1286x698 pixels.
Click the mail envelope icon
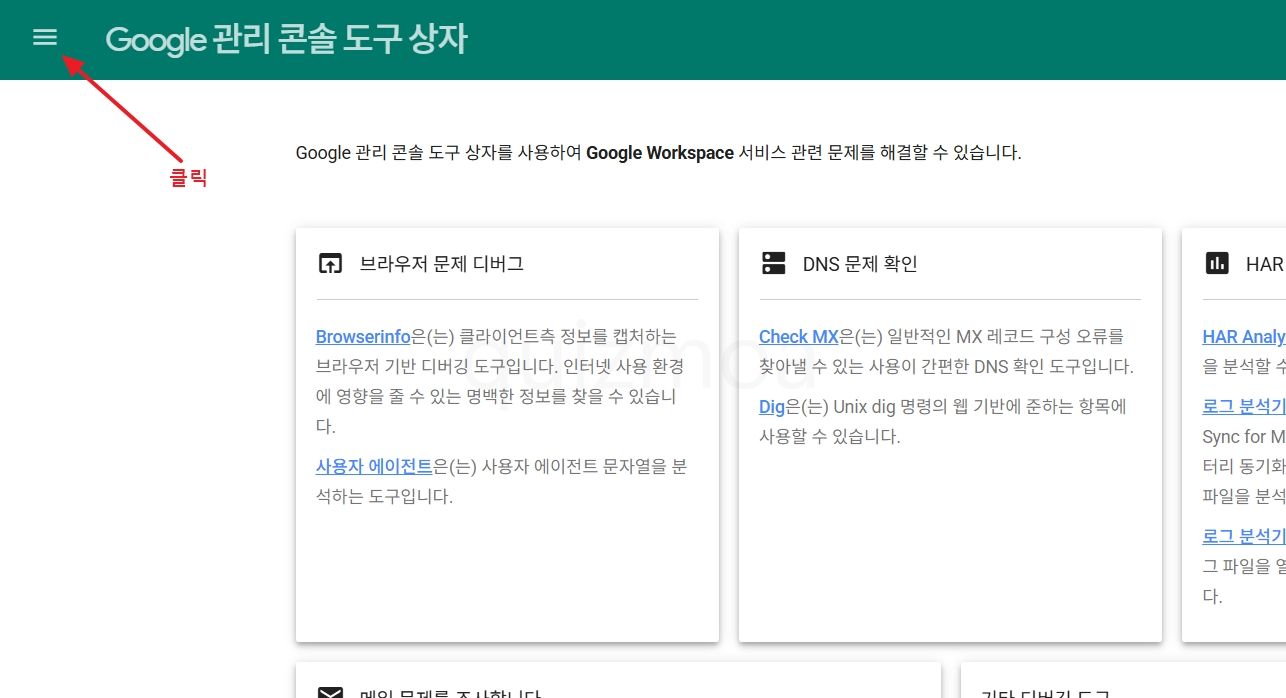coord(330,692)
